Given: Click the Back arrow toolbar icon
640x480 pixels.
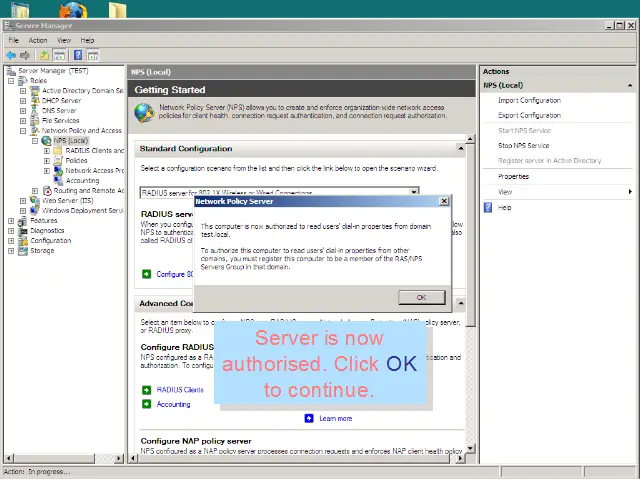Looking at the screenshot, I should point(11,55).
